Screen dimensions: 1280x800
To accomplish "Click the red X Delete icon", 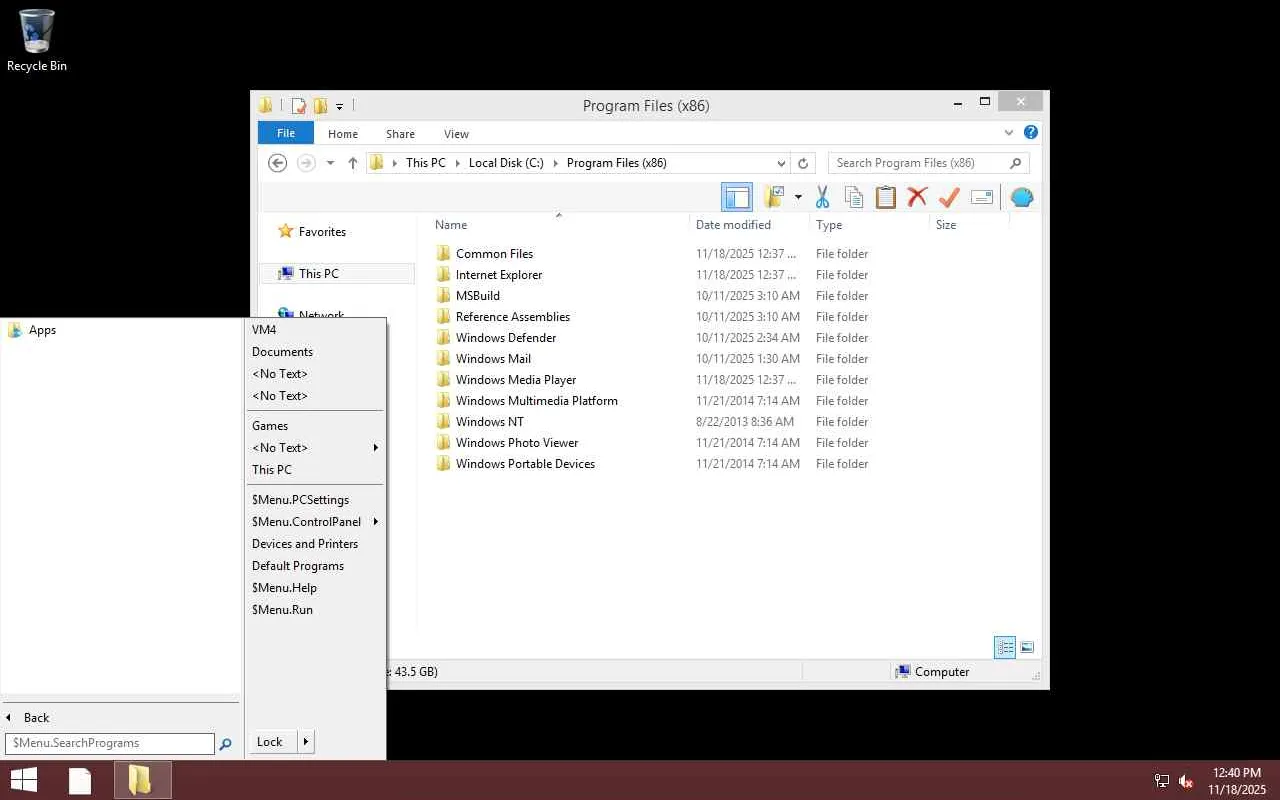I will click(x=917, y=197).
